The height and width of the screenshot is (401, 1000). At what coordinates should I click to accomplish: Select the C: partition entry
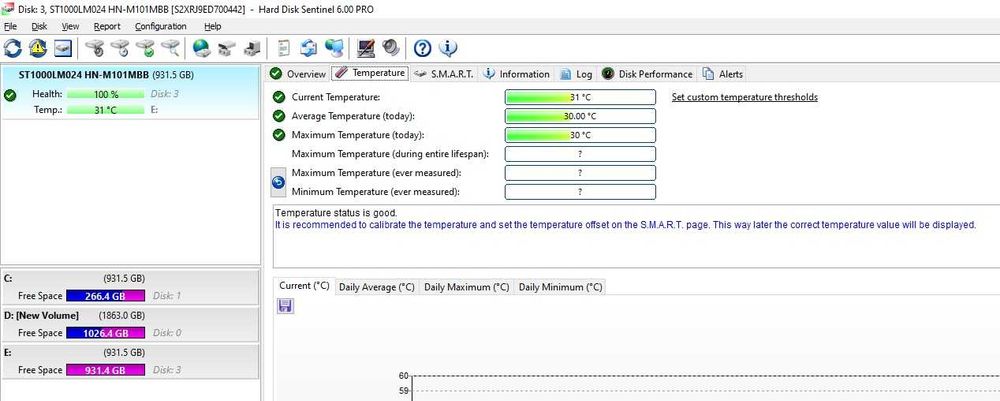pyautogui.click(x=130, y=287)
